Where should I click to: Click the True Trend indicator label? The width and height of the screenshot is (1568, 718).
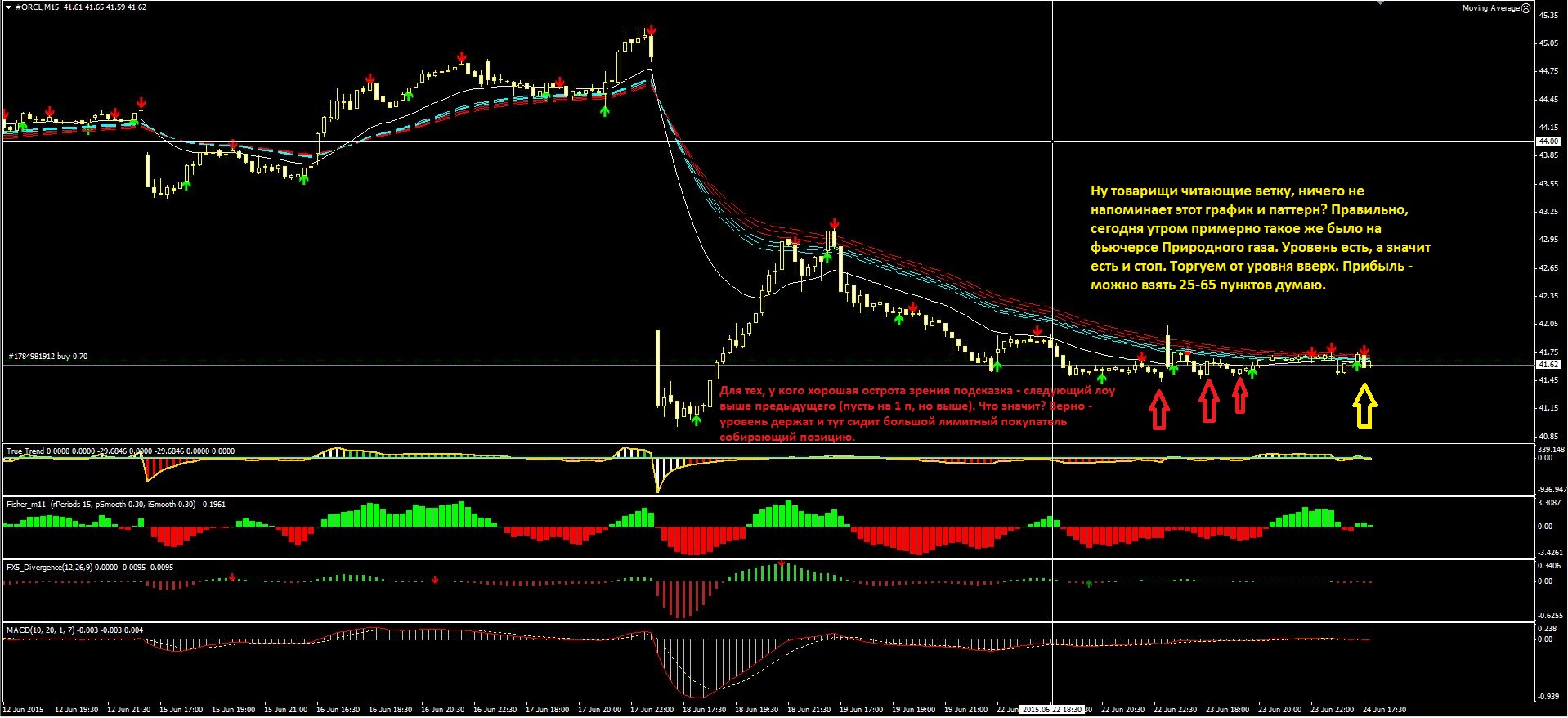25,451
